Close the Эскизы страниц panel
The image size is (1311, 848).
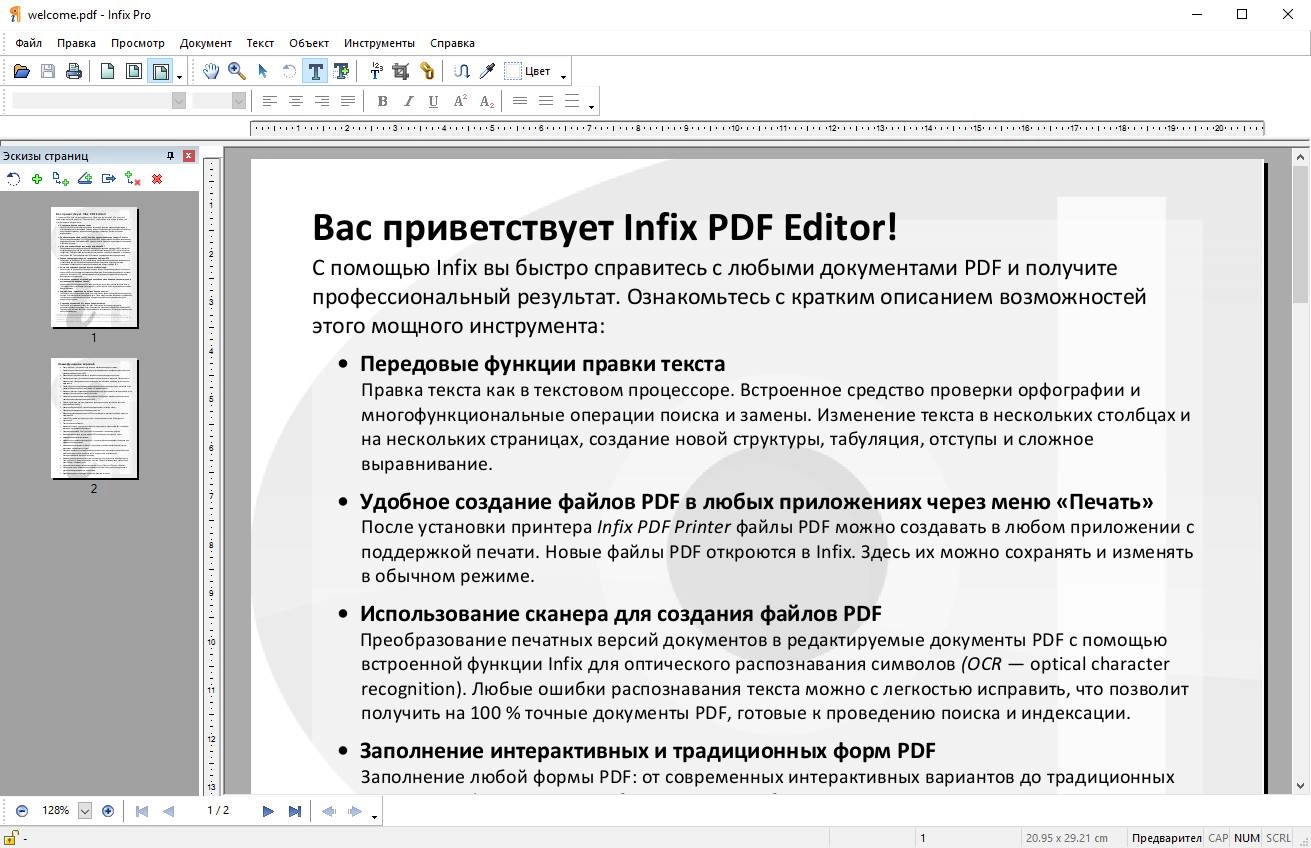click(x=189, y=156)
